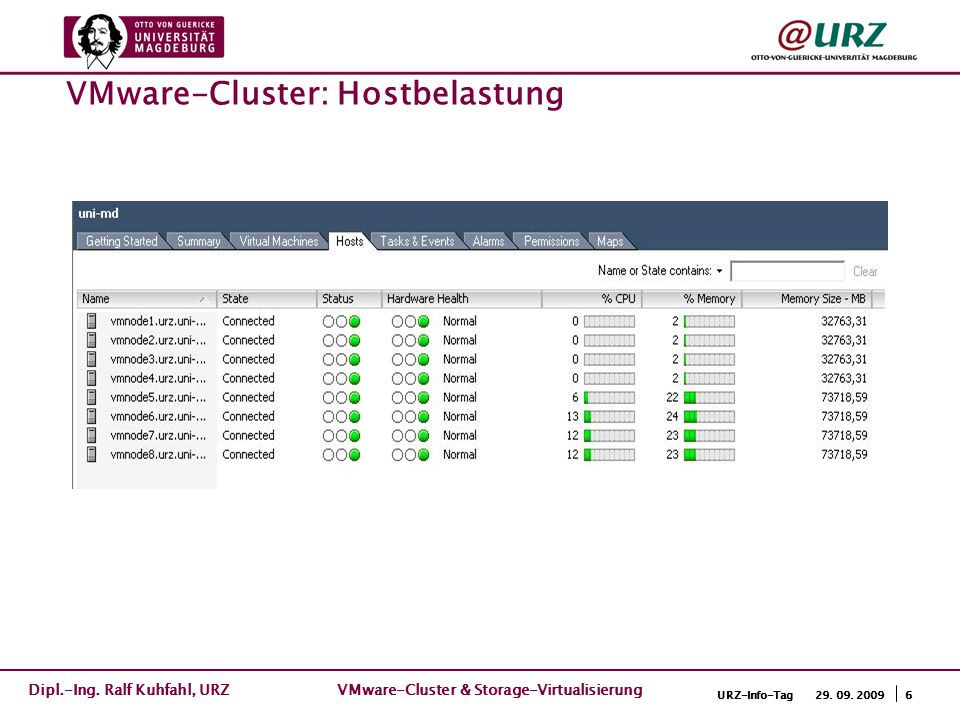960x720 pixels.
Task: Open the Getting Started tab
Action: (x=121, y=241)
